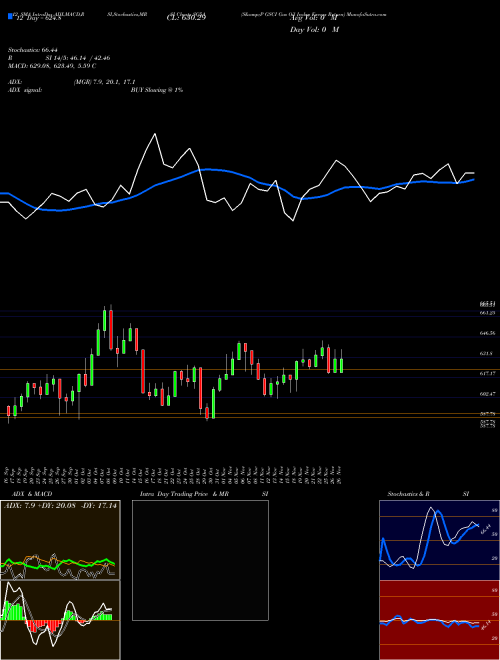Click the 'Stochastics & R' panel heading

(x=409, y=494)
